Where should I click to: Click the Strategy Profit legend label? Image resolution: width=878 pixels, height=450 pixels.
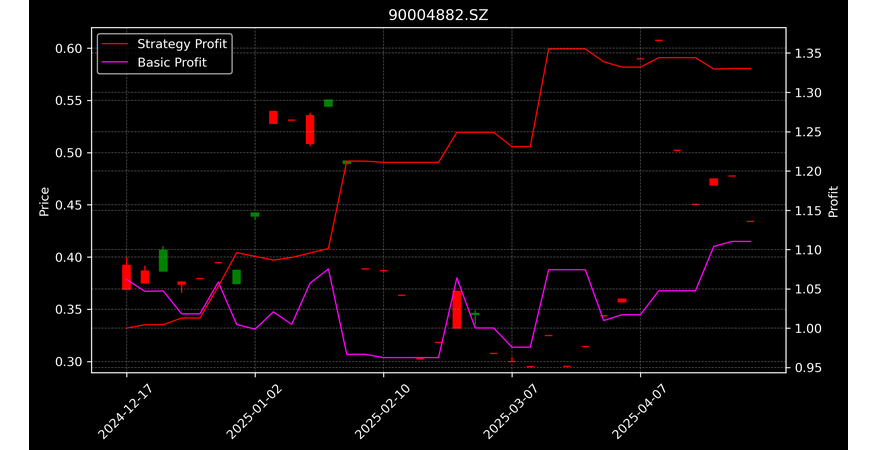click(182, 44)
